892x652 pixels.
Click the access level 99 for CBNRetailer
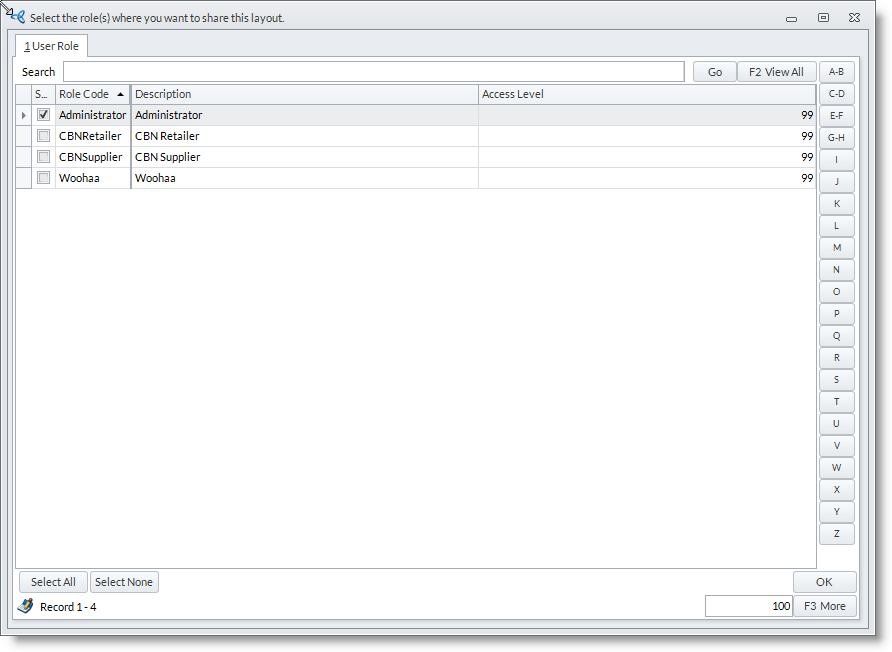click(647, 136)
